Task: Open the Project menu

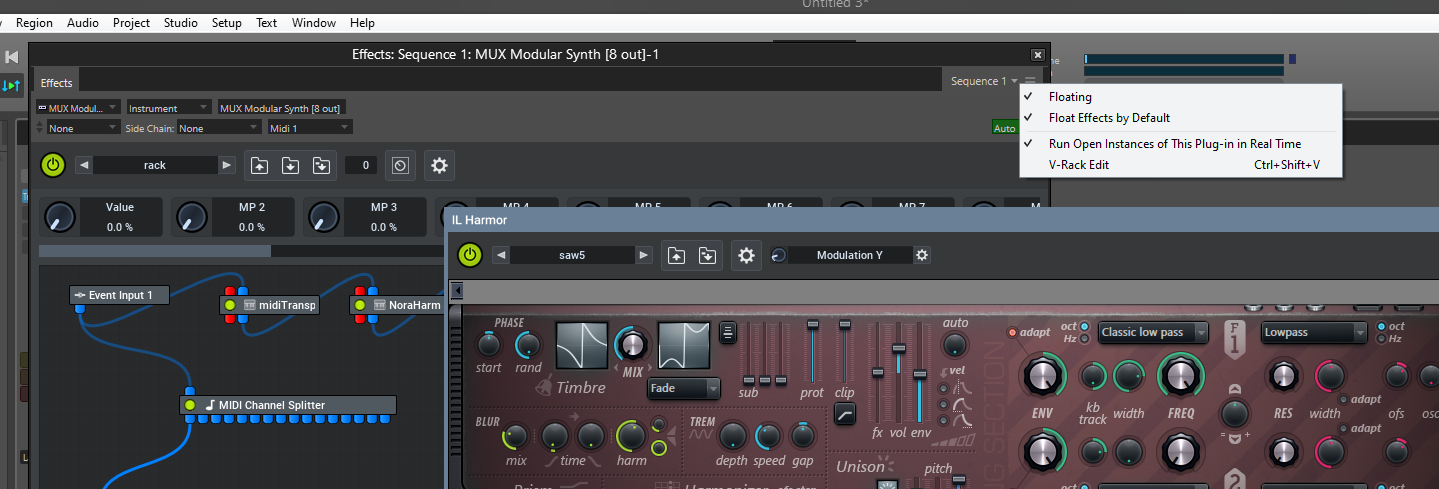Action: click(132, 22)
